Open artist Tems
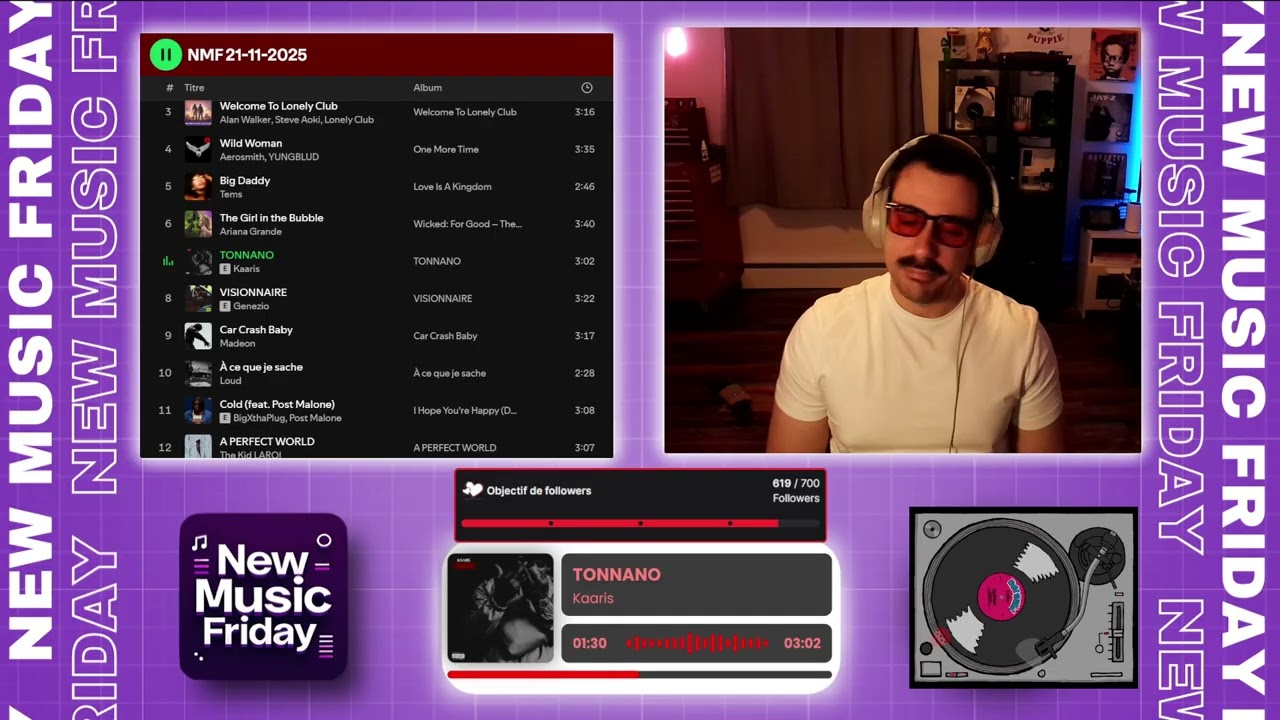This screenshot has height=720, width=1280. (x=231, y=194)
